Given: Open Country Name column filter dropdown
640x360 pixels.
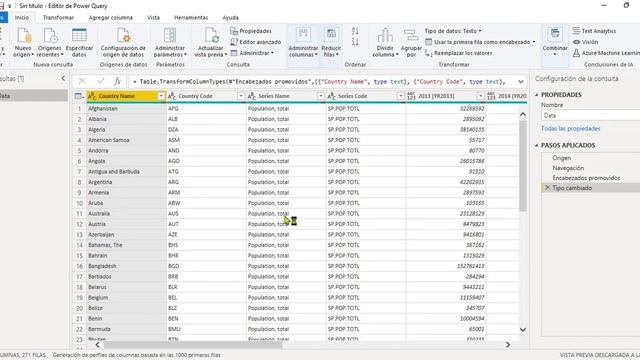Looking at the screenshot, I should point(161,96).
